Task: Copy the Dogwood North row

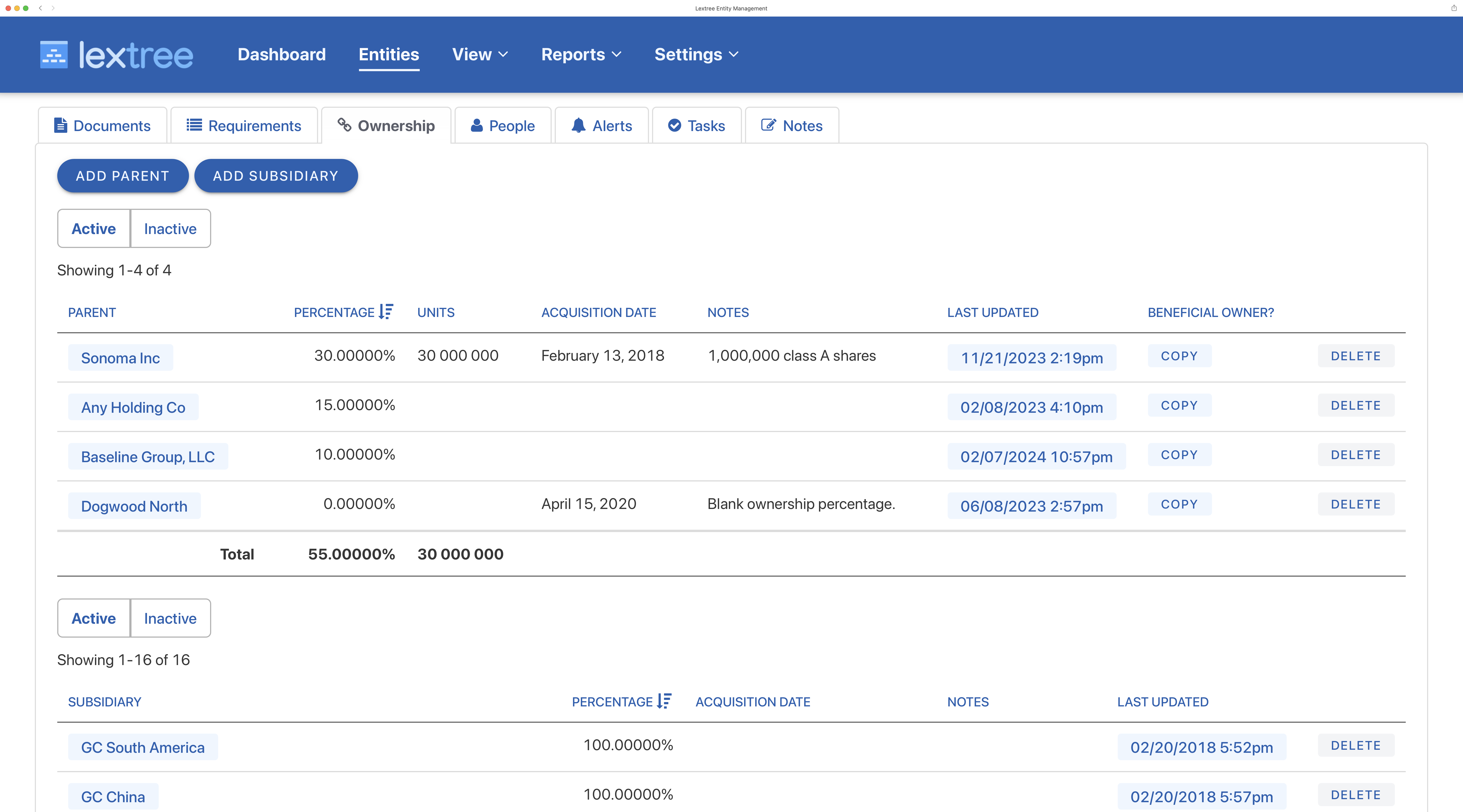Action: 1180,504
